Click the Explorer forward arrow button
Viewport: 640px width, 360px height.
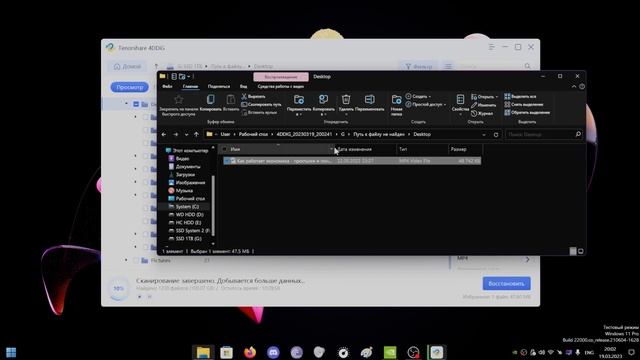pyautogui.click(x=176, y=134)
